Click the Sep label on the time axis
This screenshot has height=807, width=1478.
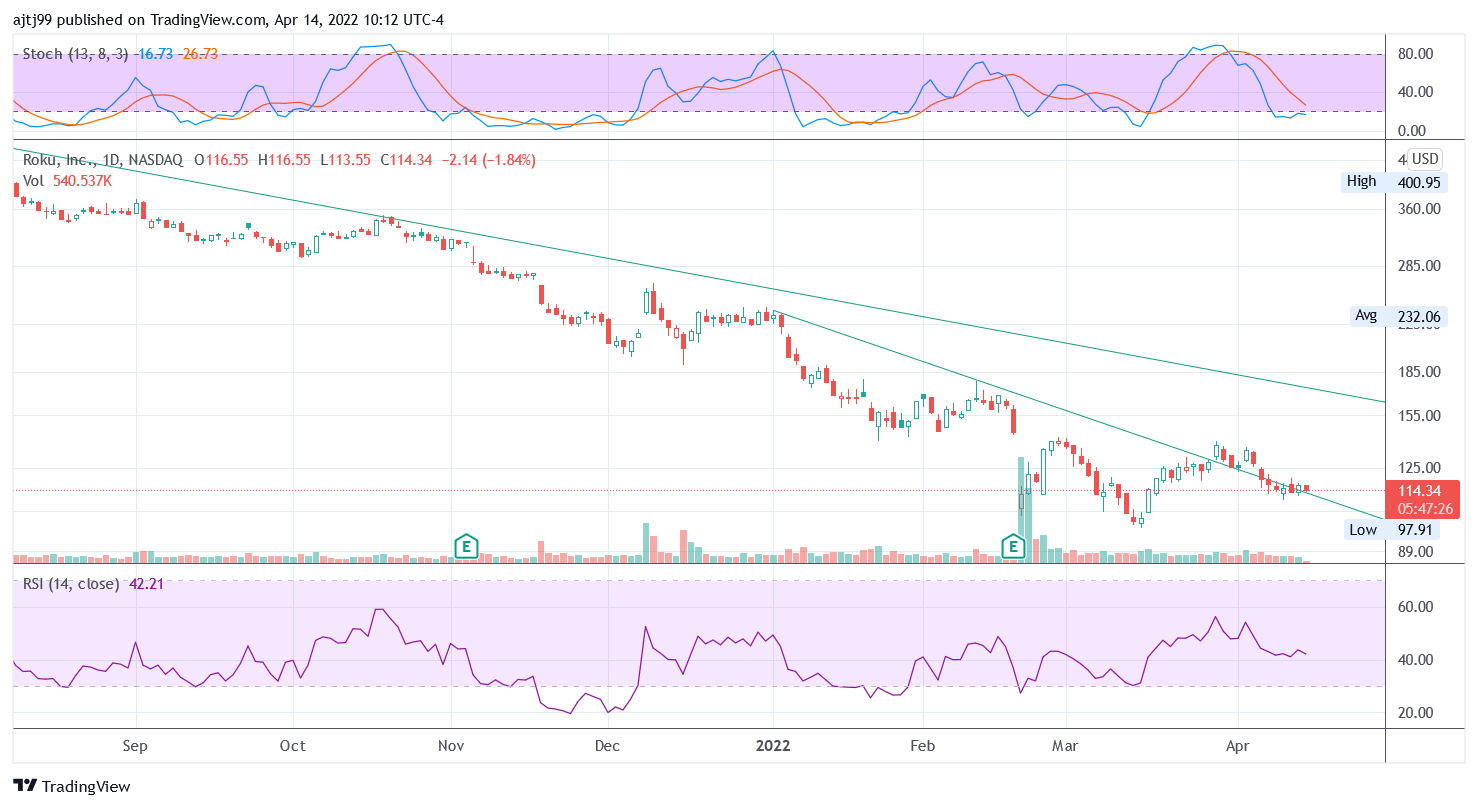(135, 745)
